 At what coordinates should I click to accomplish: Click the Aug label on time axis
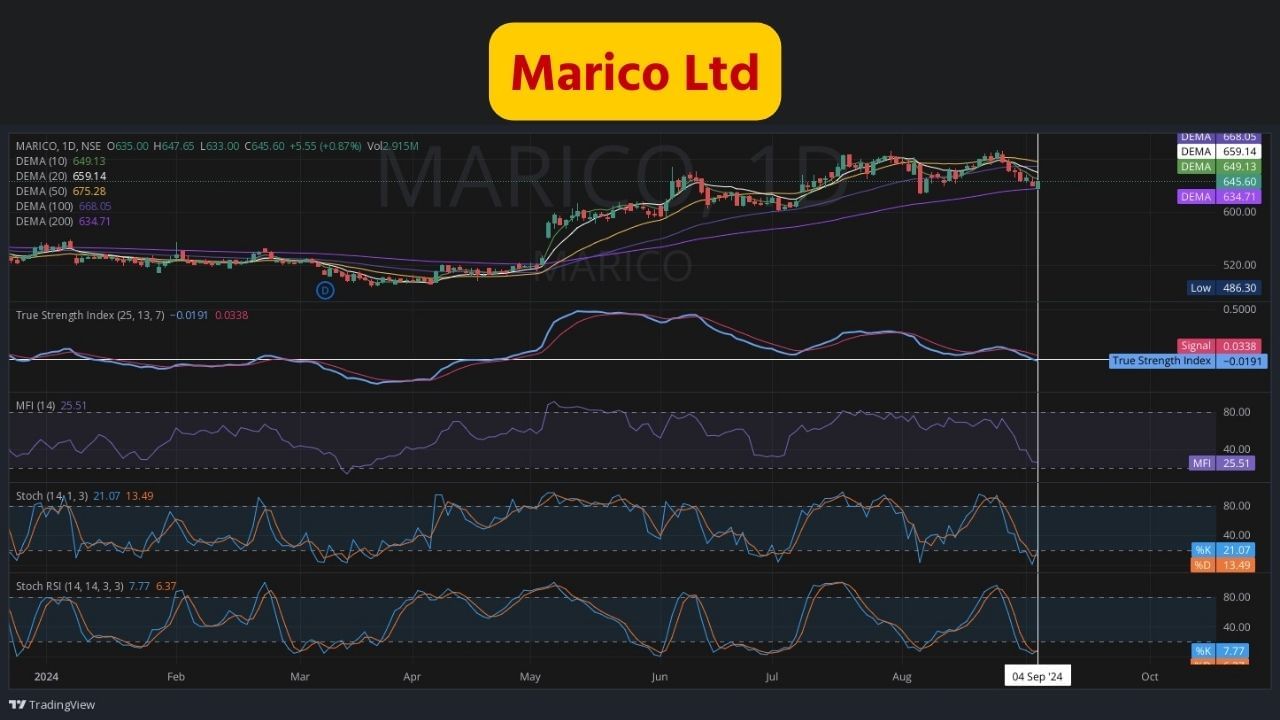[x=902, y=677]
